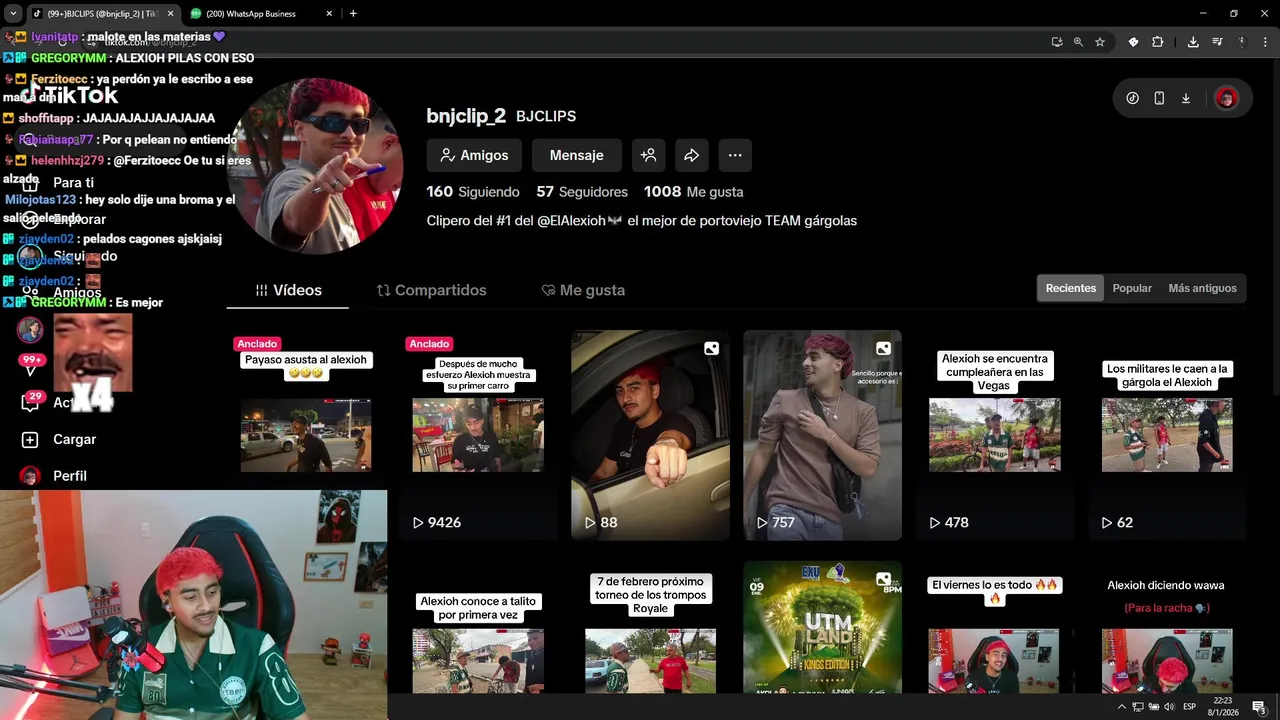
Task: Open the taskbar clock showing 22:23
Action: [1222, 707]
